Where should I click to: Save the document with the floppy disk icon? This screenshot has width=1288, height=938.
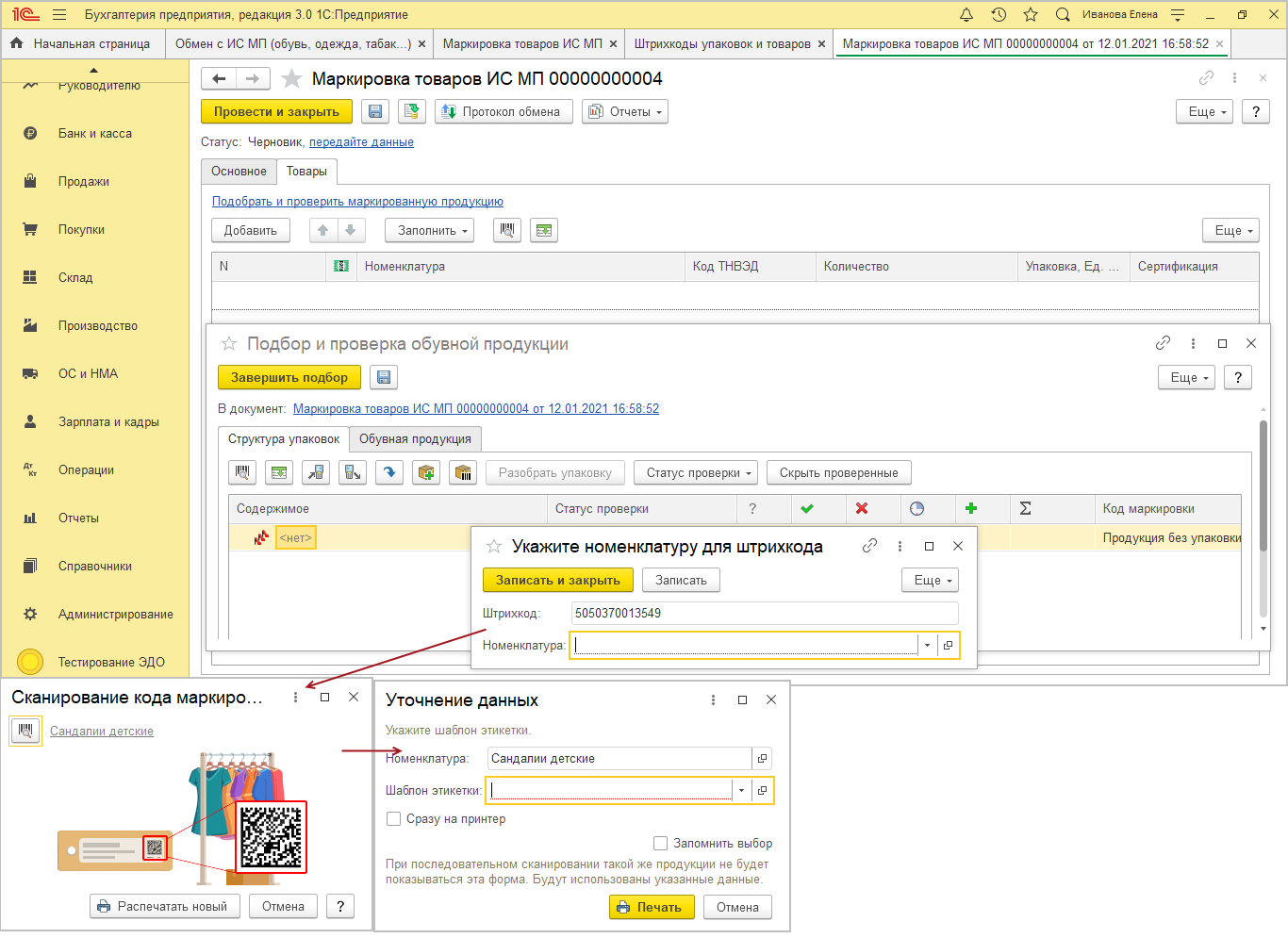click(x=375, y=111)
